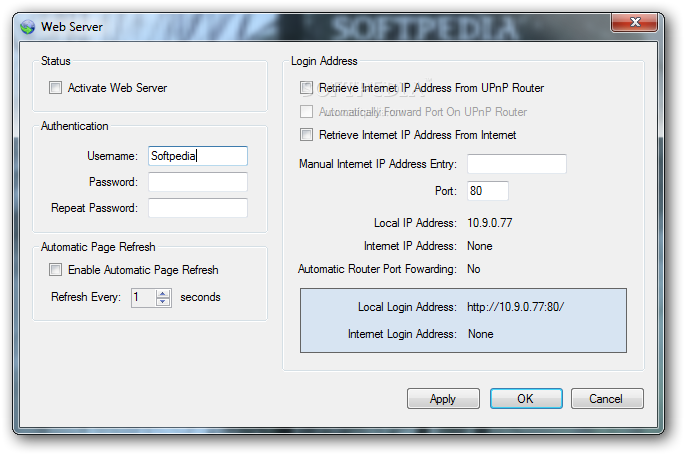
Task: Click the Username label
Action: [x=112, y=156]
